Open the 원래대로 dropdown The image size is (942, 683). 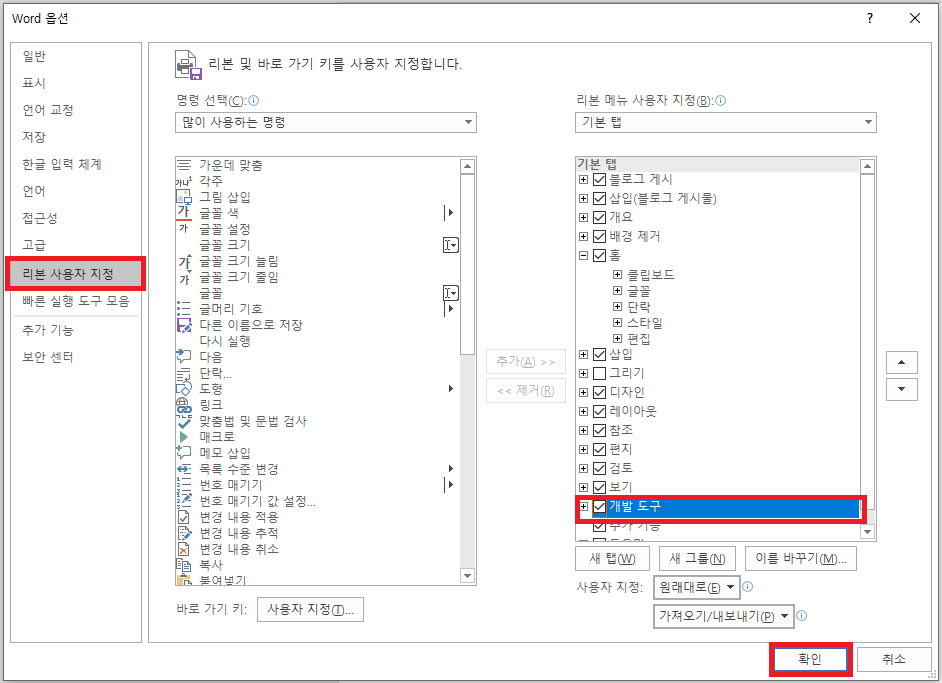coord(696,587)
